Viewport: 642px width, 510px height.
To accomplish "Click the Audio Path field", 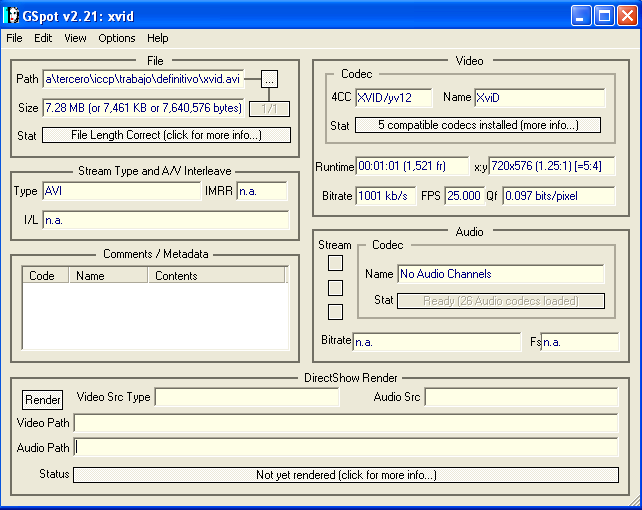I will coord(346,447).
